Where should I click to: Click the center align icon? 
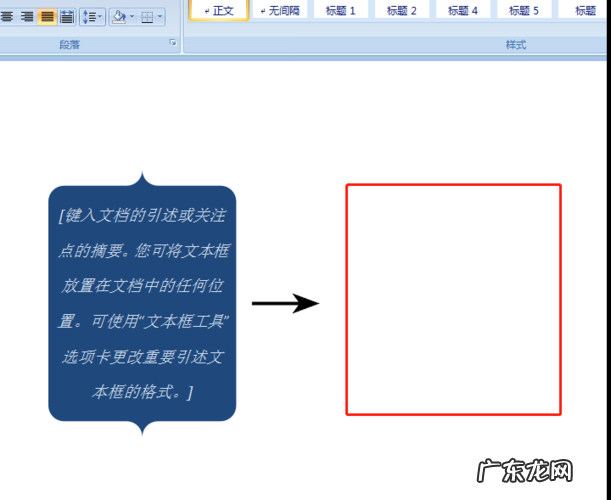pyautogui.click(x=8, y=16)
